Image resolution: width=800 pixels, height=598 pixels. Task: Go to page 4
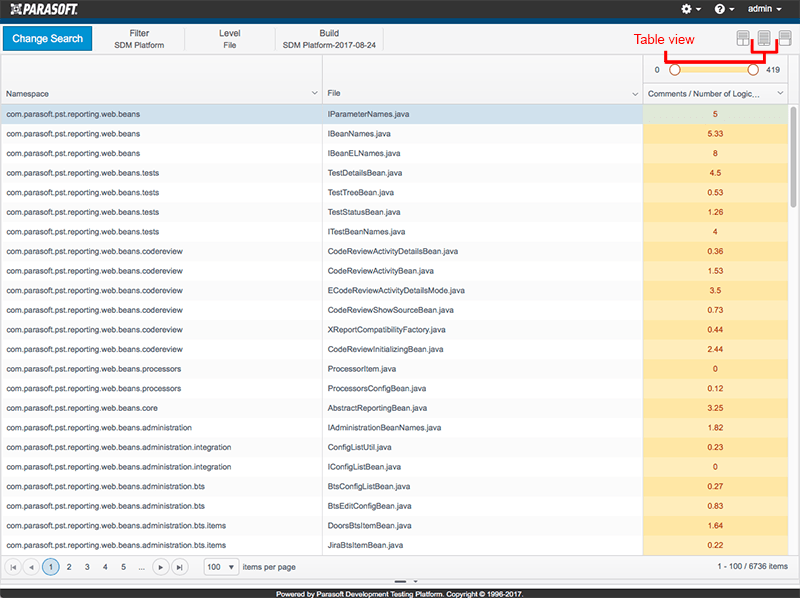pyautogui.click(x=105, y=567)
